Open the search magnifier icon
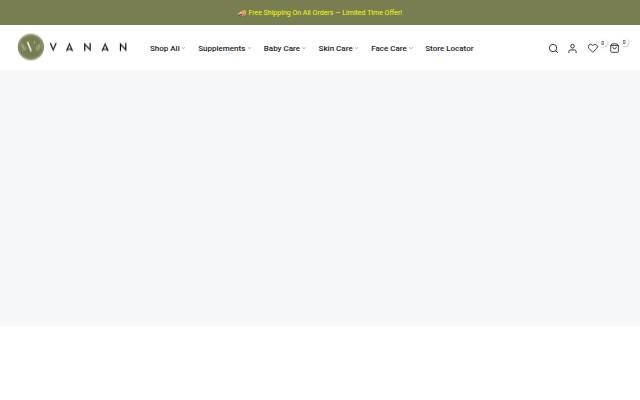640x400 pixels. pos(553,49)
